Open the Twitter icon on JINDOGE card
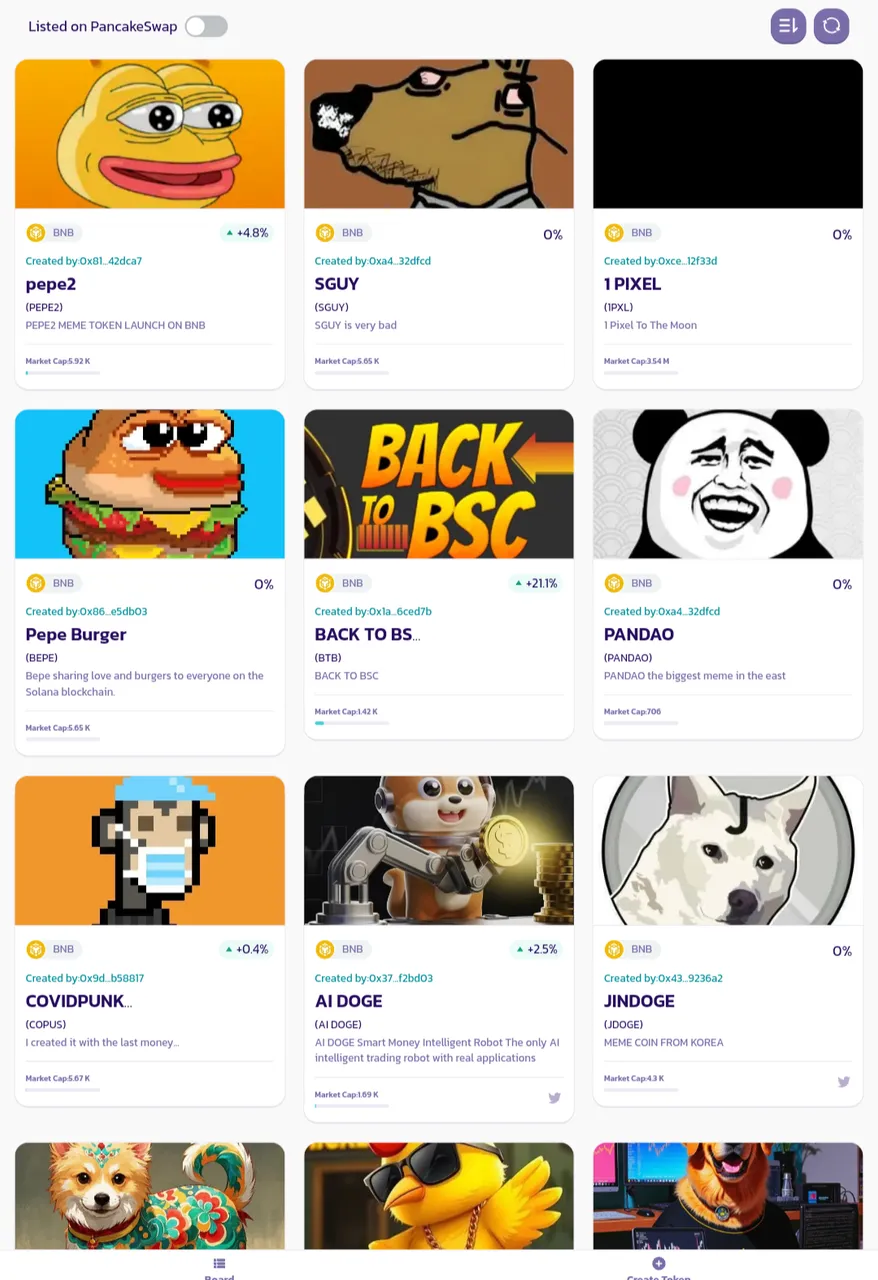This screenshot has height=1280, width=878. (x=843, y=1081)
